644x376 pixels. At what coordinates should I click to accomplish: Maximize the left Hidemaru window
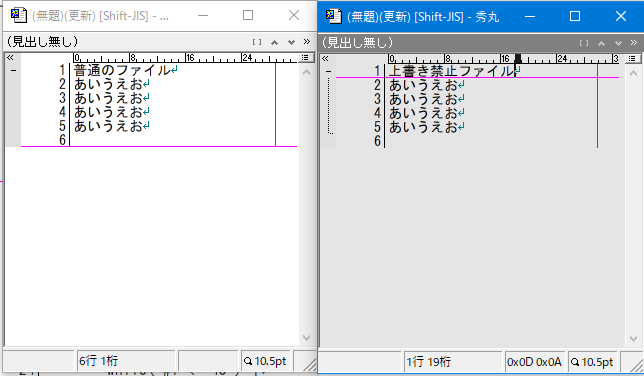coord(248,16)
